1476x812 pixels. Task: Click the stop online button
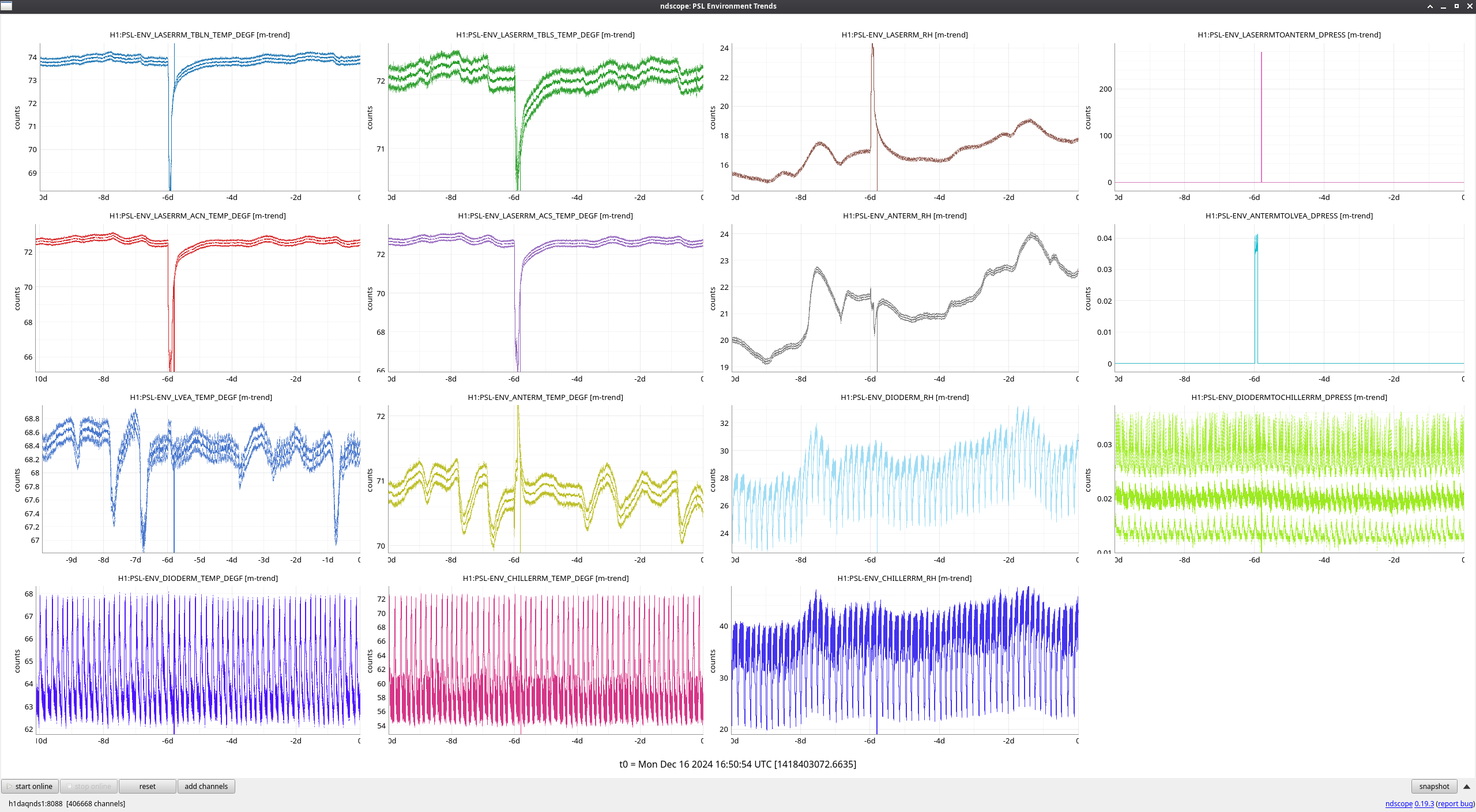[x=89, y=786]
